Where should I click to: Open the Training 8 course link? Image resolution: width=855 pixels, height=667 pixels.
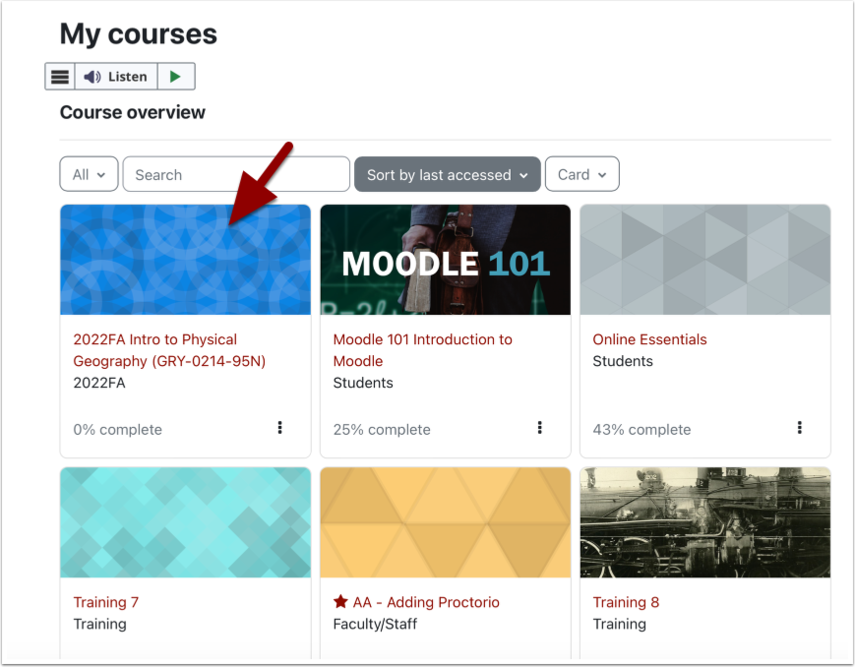pyautogui.click(x=626, y=602)
